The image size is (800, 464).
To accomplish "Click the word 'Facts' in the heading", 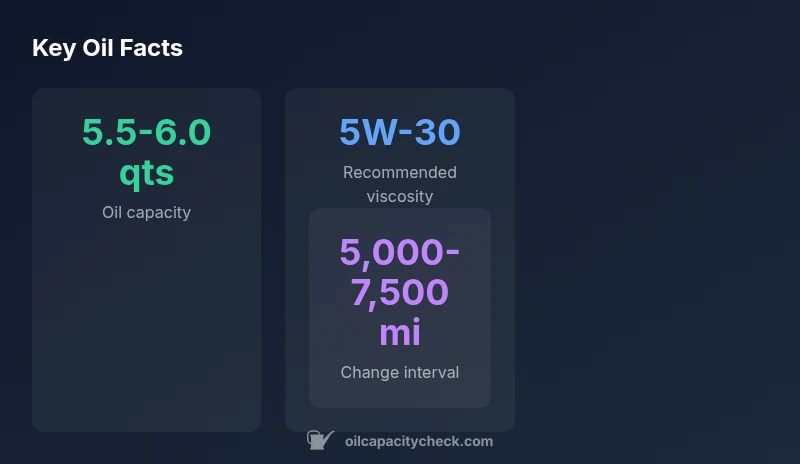I will click(152, 48).
